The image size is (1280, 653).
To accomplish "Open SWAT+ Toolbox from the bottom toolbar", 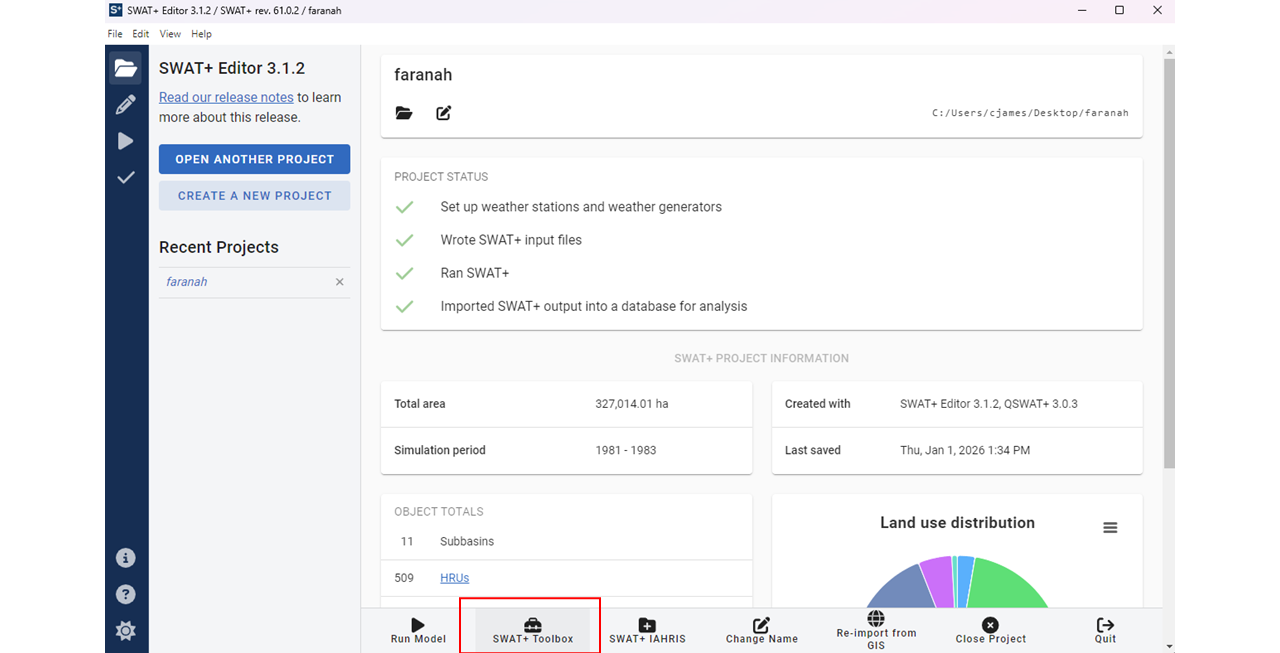I will pyautogui.click(x=533, y=631).
